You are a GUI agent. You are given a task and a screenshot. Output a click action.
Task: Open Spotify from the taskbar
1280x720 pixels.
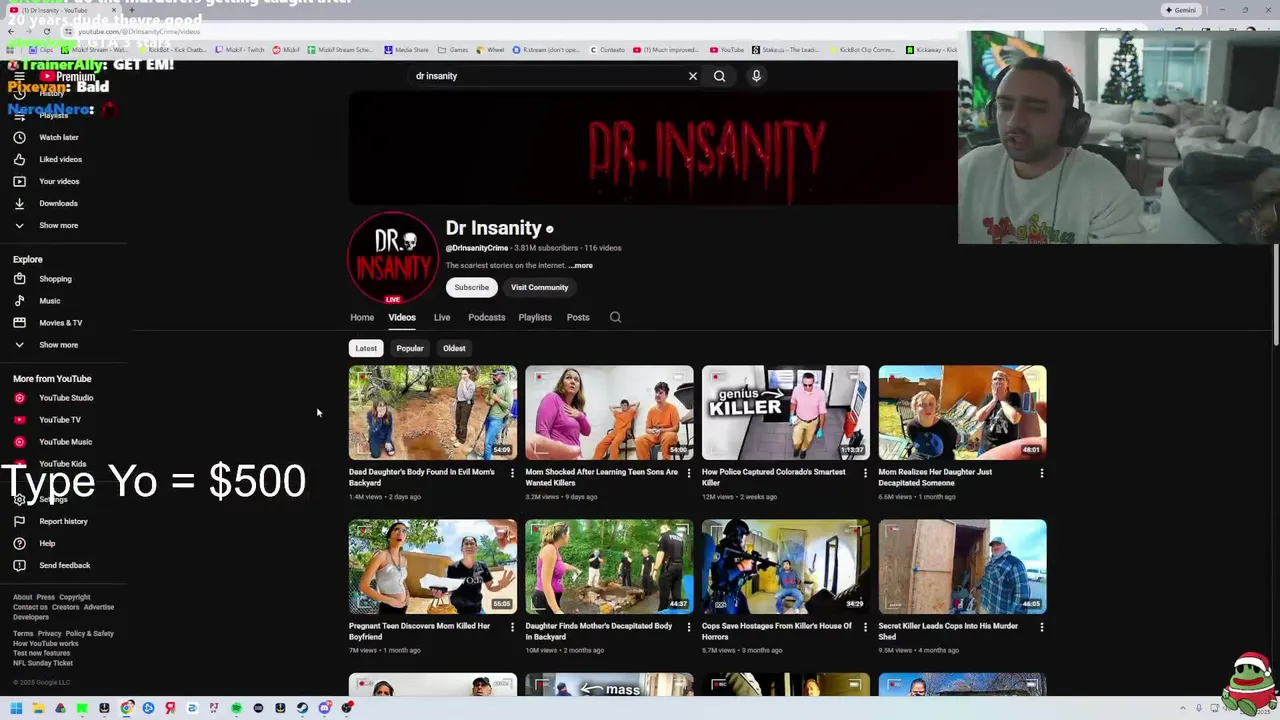pos(236,708)
